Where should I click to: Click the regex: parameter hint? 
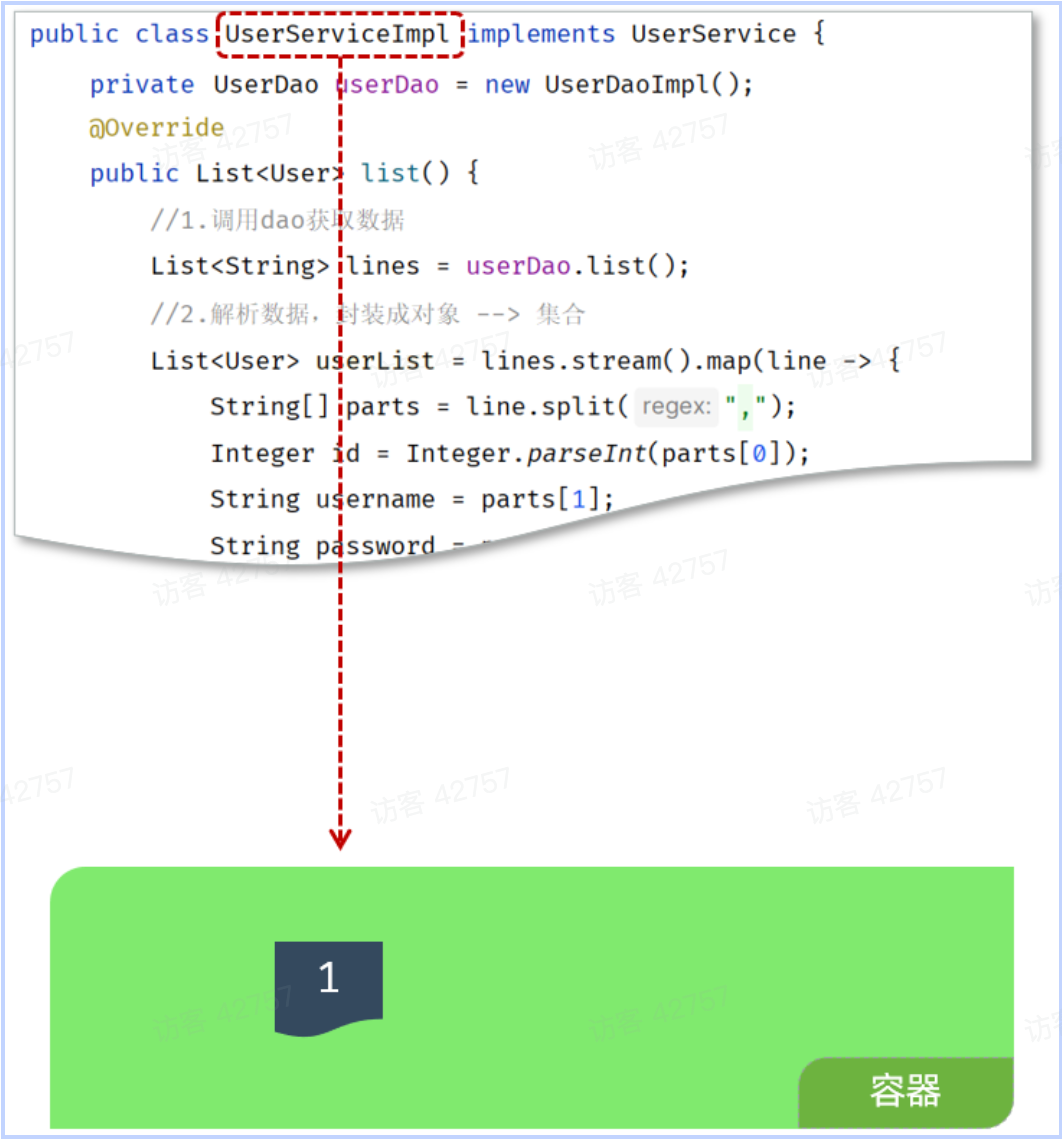(676, 408)
